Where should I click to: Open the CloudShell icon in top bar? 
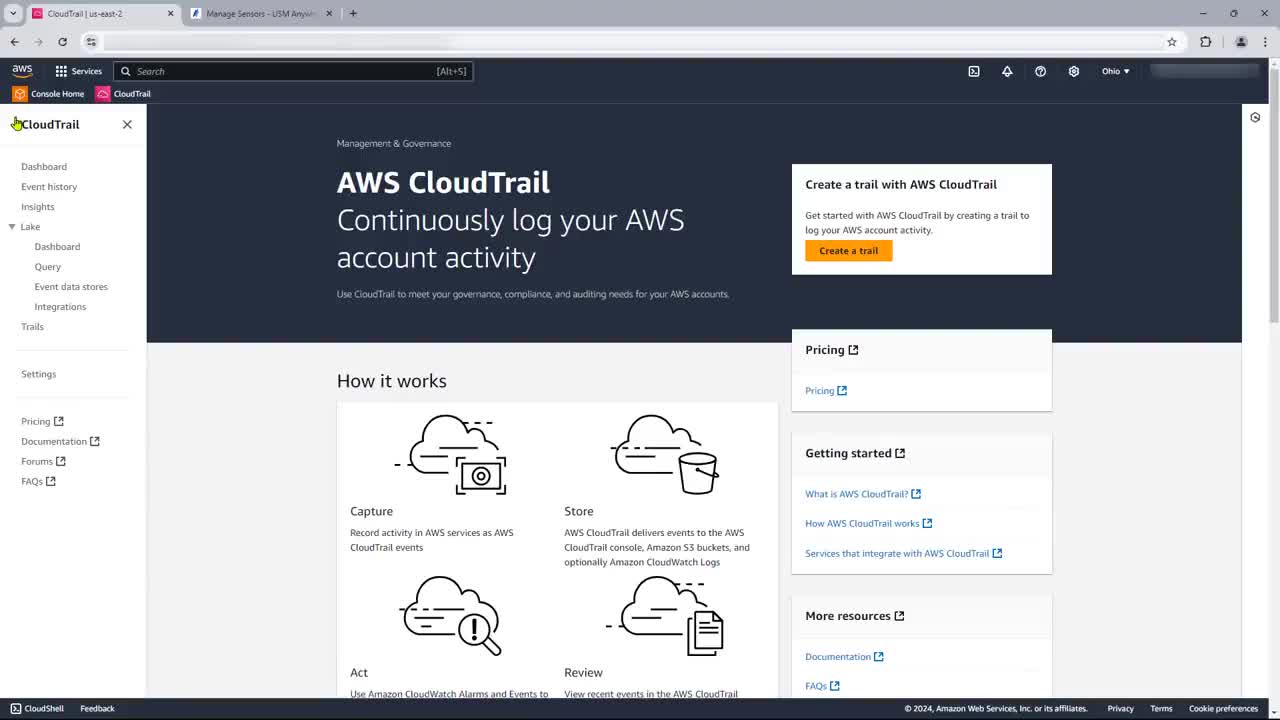click(973, 71)
